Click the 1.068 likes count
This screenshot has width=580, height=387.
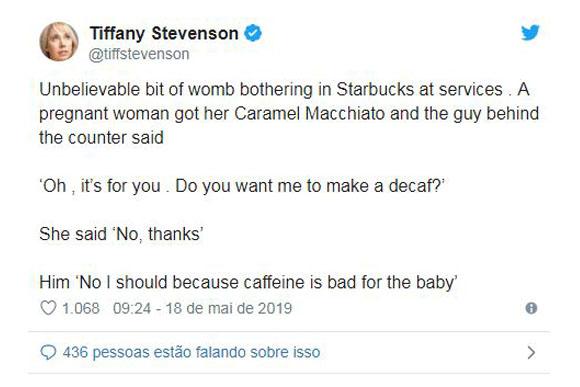pos(81,308)
